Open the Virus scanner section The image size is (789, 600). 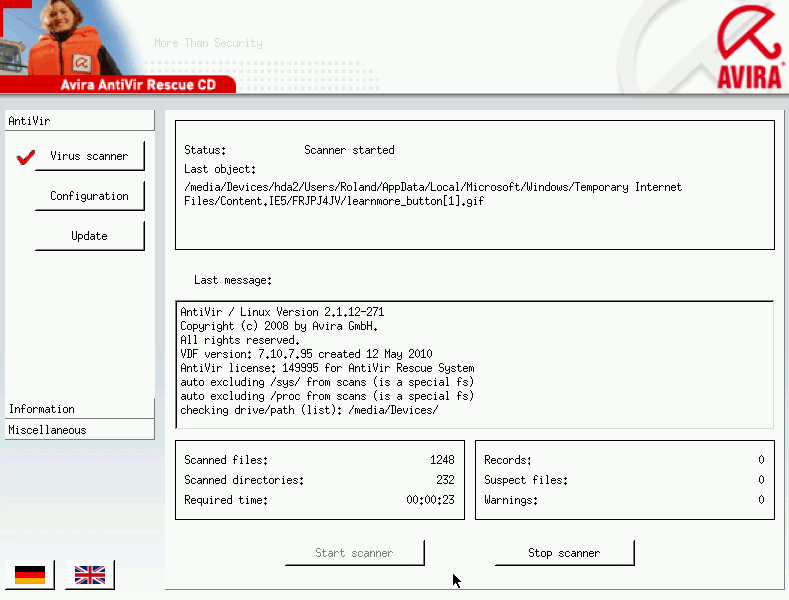[x=90, y=156]
